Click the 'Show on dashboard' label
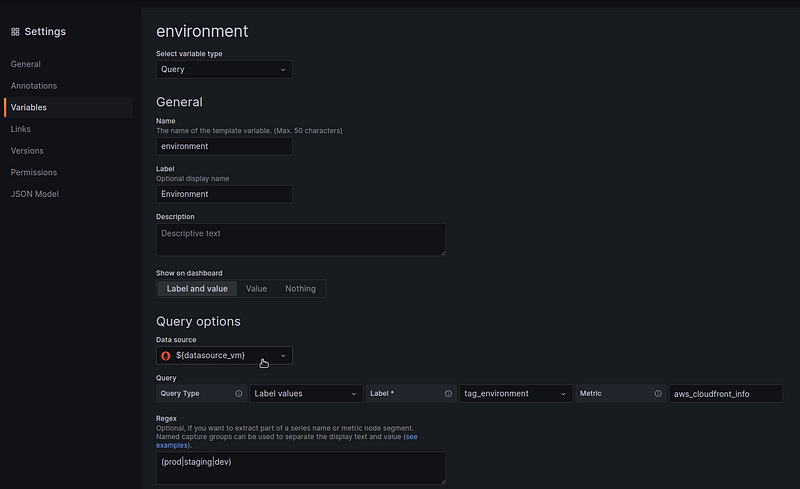Screen dimensions: 800x489 [x=189, y=273]
